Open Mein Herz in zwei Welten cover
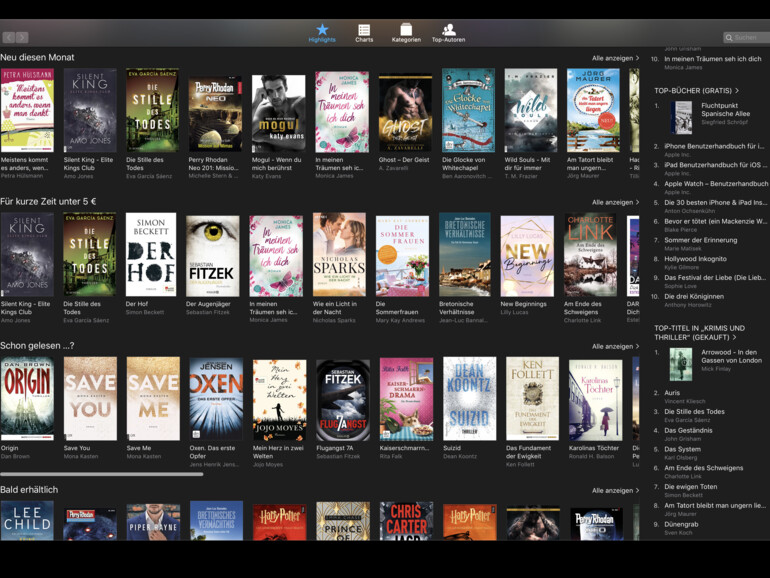This screenshot has height=578, width=770. (x=279, y=400)
